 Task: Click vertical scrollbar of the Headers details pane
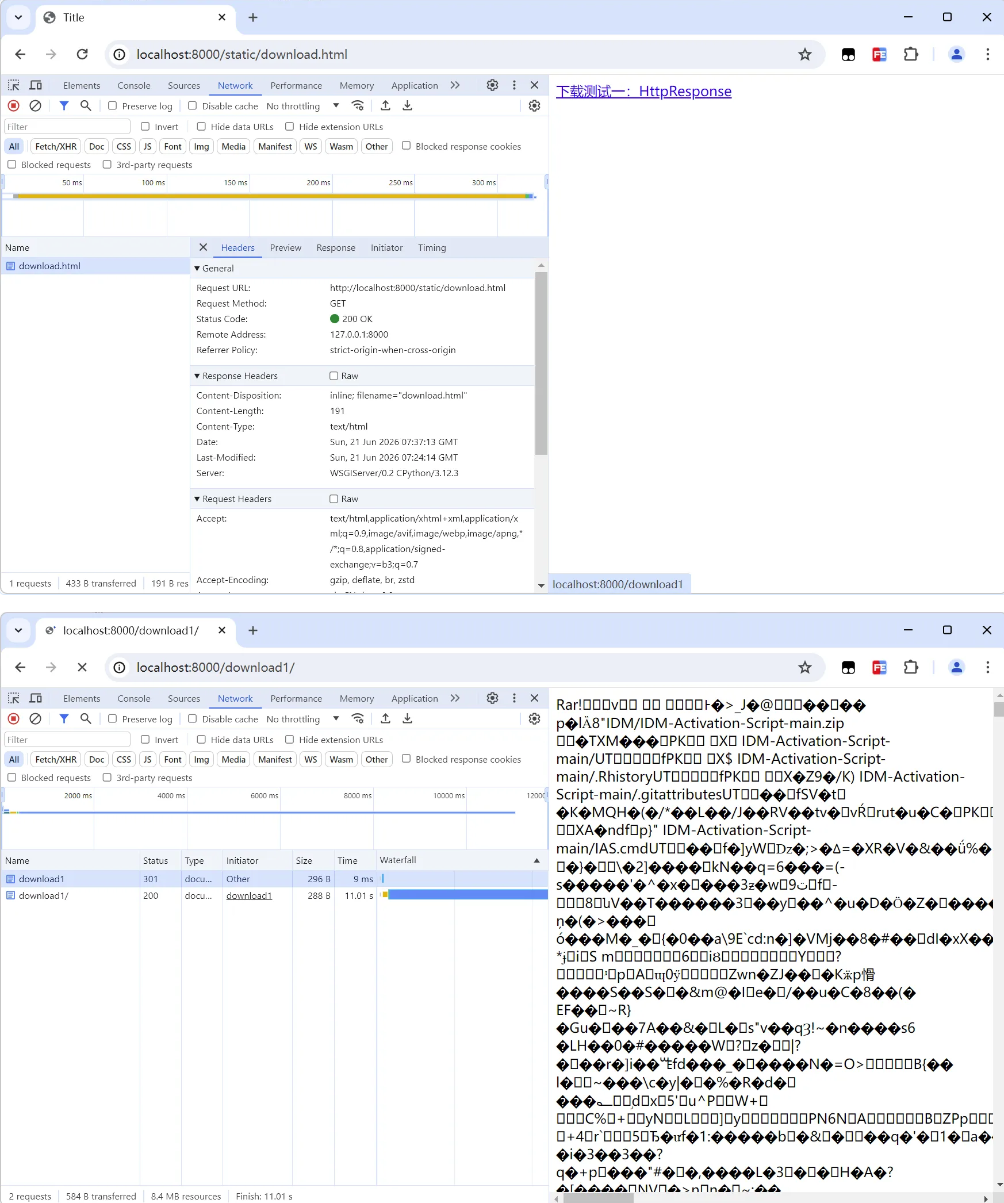[541, 362]
